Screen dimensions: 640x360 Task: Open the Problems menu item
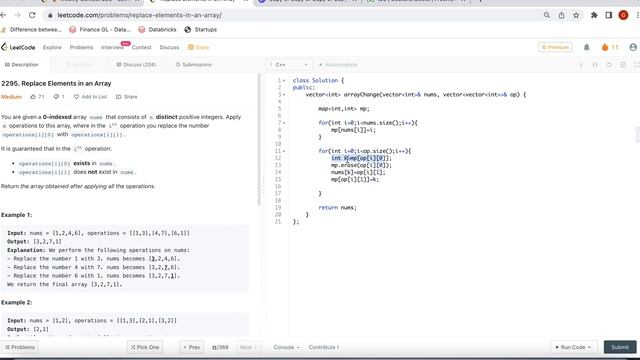(x=81, y=47)
